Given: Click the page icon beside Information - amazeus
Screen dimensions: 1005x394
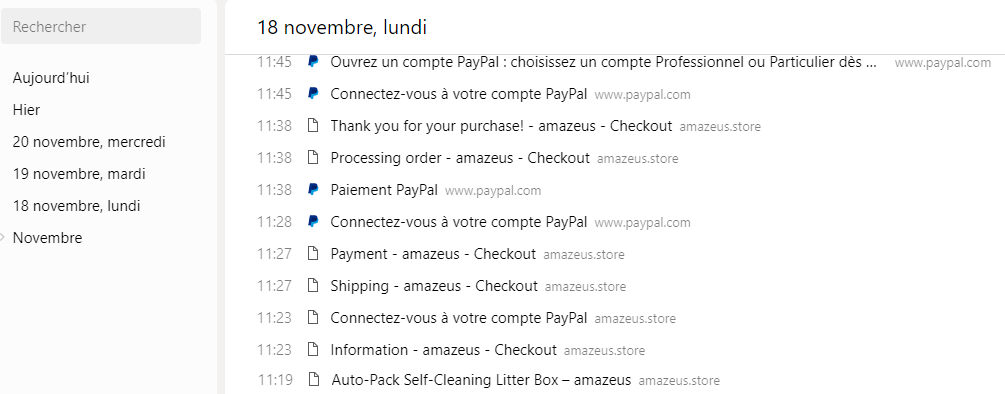Looking at the screenshot, I should [x=313, y=350].
